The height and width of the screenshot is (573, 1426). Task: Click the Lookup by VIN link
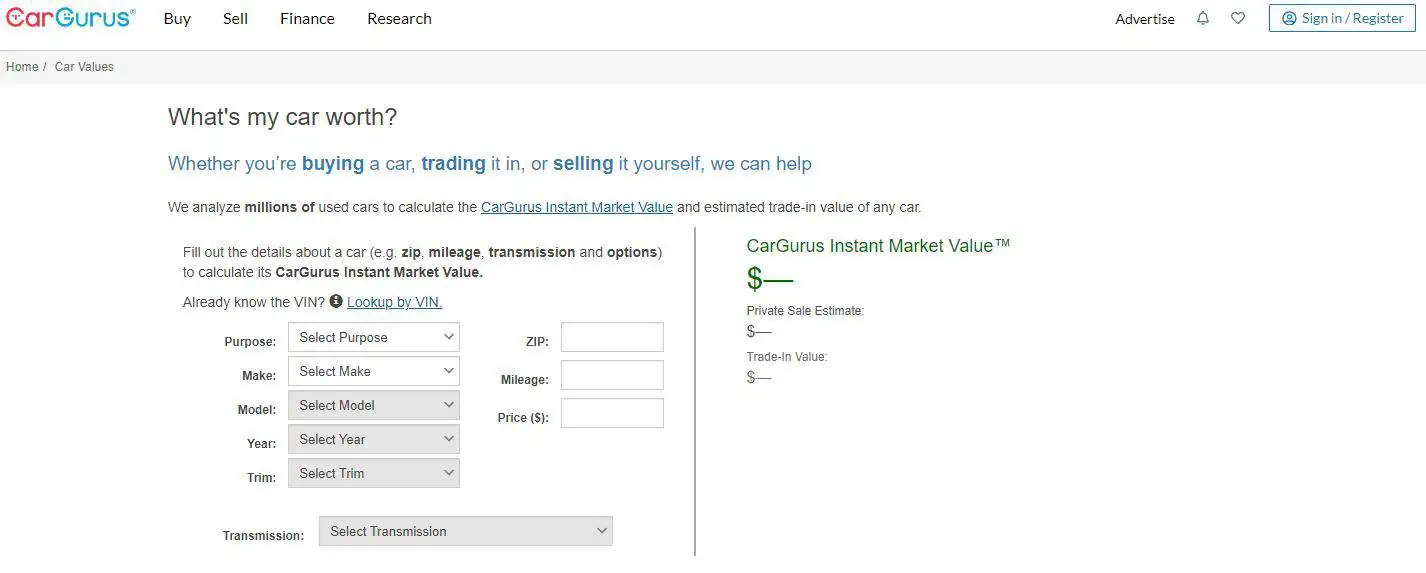coord(394,302)
